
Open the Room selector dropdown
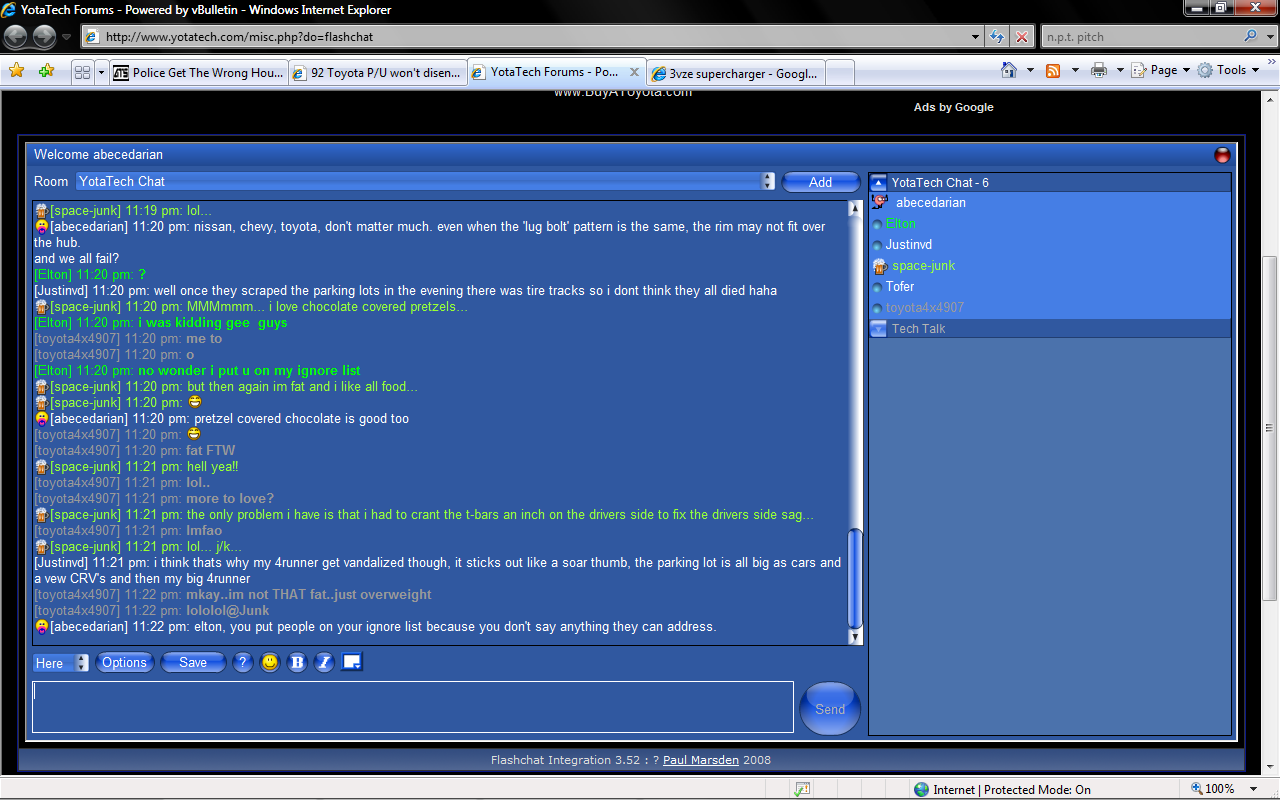tap(426, 181)
